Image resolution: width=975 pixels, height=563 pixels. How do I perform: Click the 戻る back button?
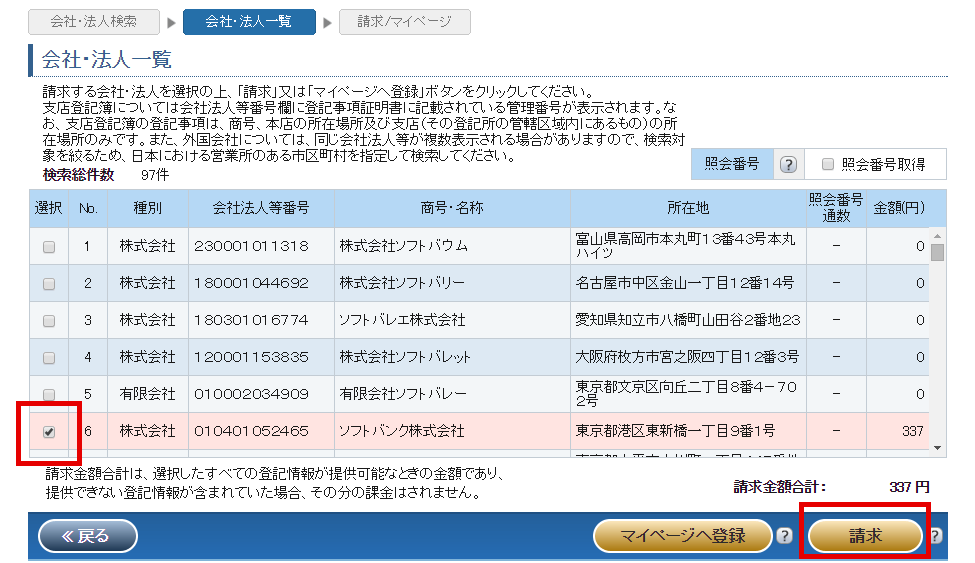click(x=88, y=536)
